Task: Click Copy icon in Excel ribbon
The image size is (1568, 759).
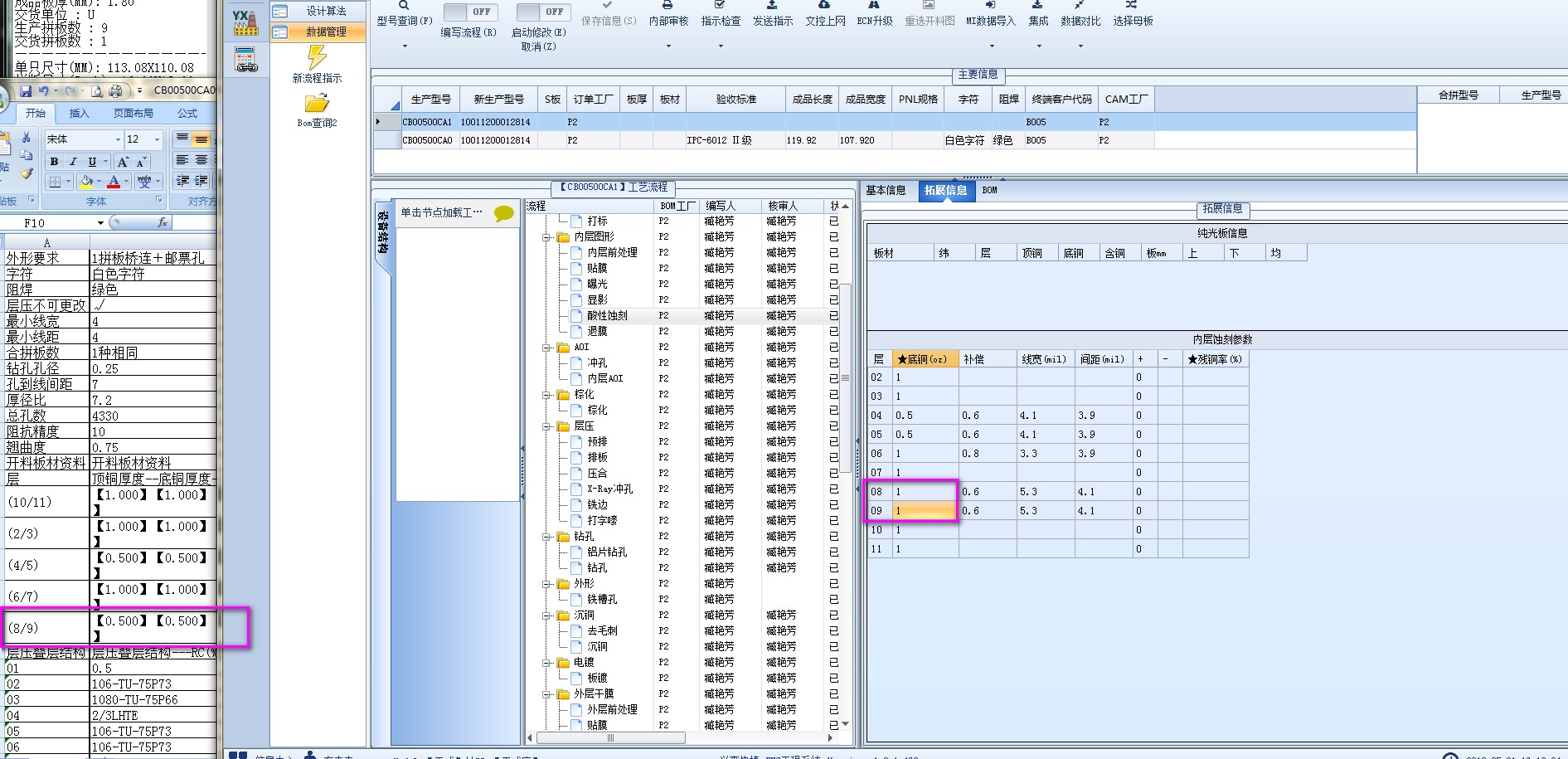Action: 27,155
